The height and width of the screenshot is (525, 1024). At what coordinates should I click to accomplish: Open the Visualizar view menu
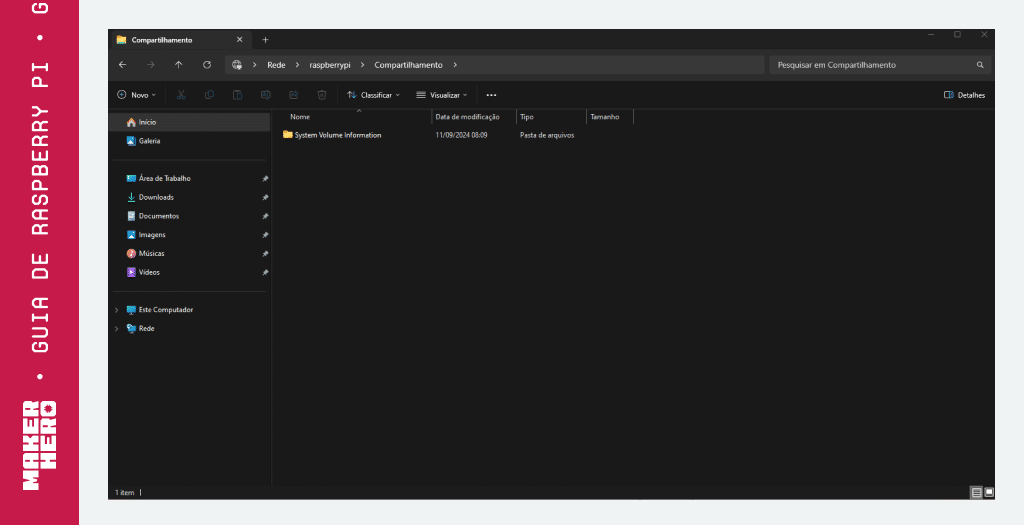442,95
